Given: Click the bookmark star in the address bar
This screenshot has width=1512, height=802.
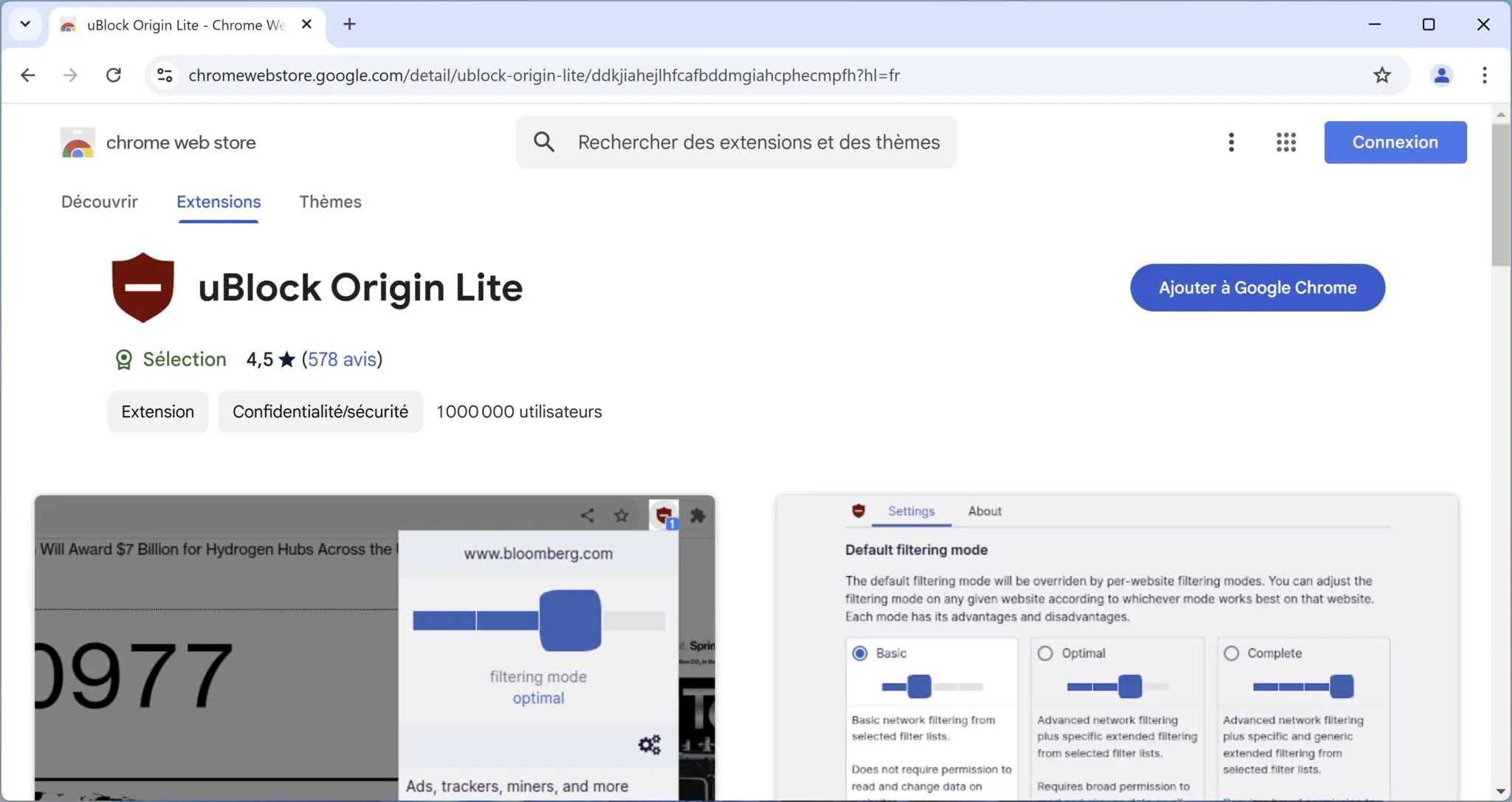Looking at the screenshot, I should [1383, 75].
